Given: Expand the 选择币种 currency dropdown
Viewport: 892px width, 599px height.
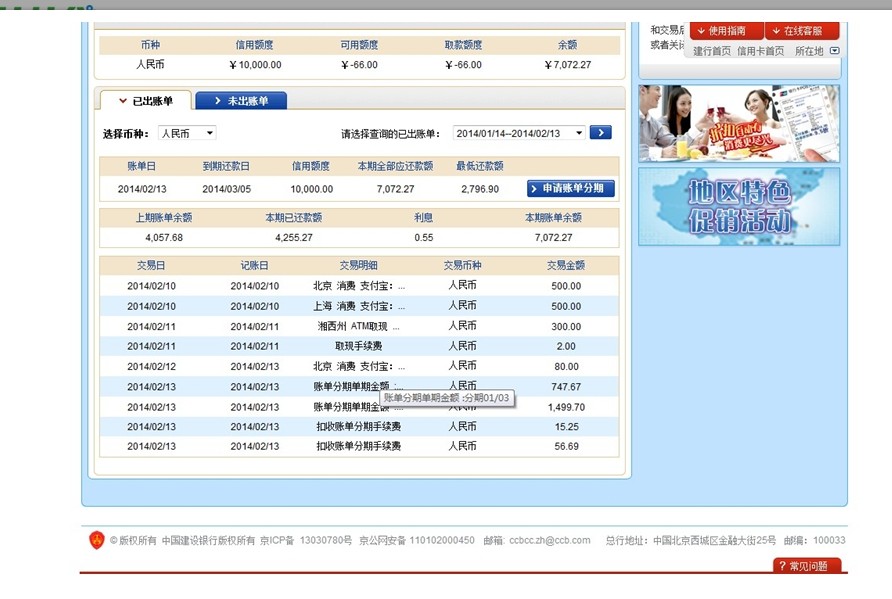Looking at the screenshot, I should (187, 133).
